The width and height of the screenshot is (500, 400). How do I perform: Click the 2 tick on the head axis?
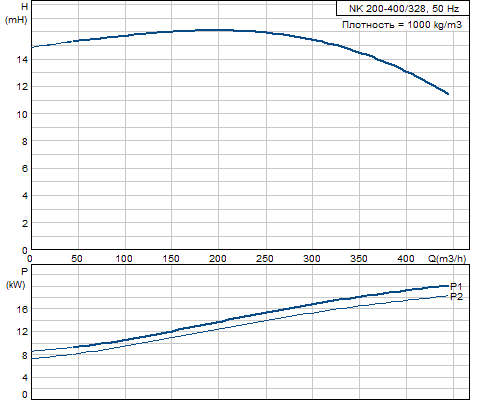click(x=25, y=224)
